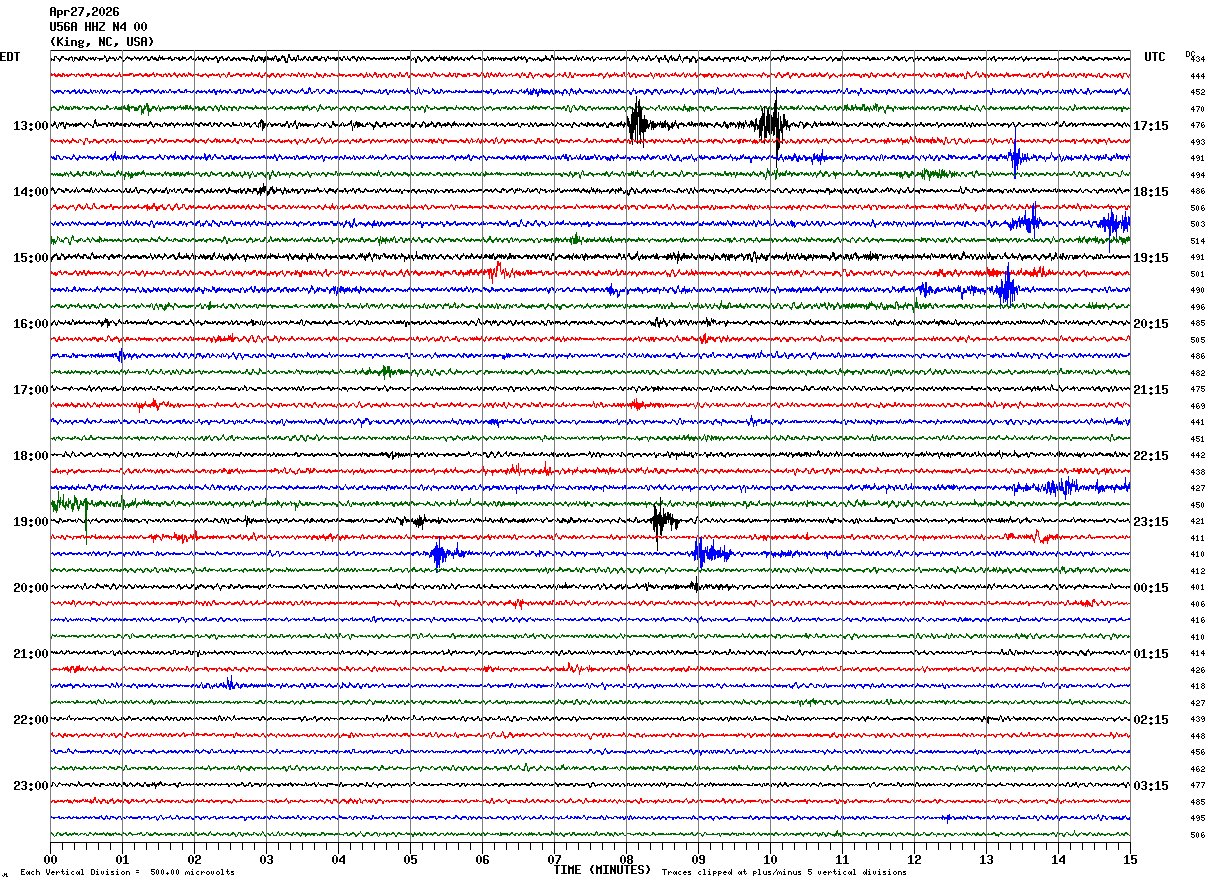
Task: Click minute 12 on the time axis
Action: click(914, 859)
